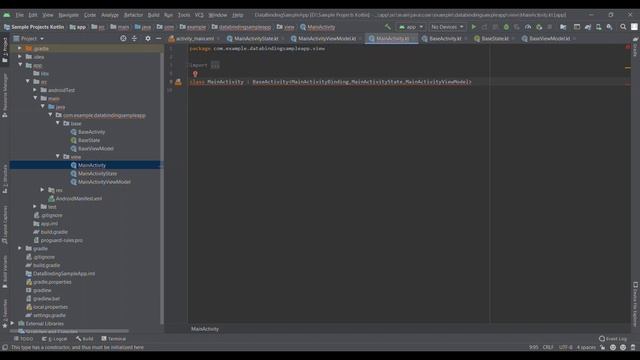Sync Project with Gradle Files icon
Viewport: 640px width, 360px height.
pyautogui.click(x=588, y=27)
